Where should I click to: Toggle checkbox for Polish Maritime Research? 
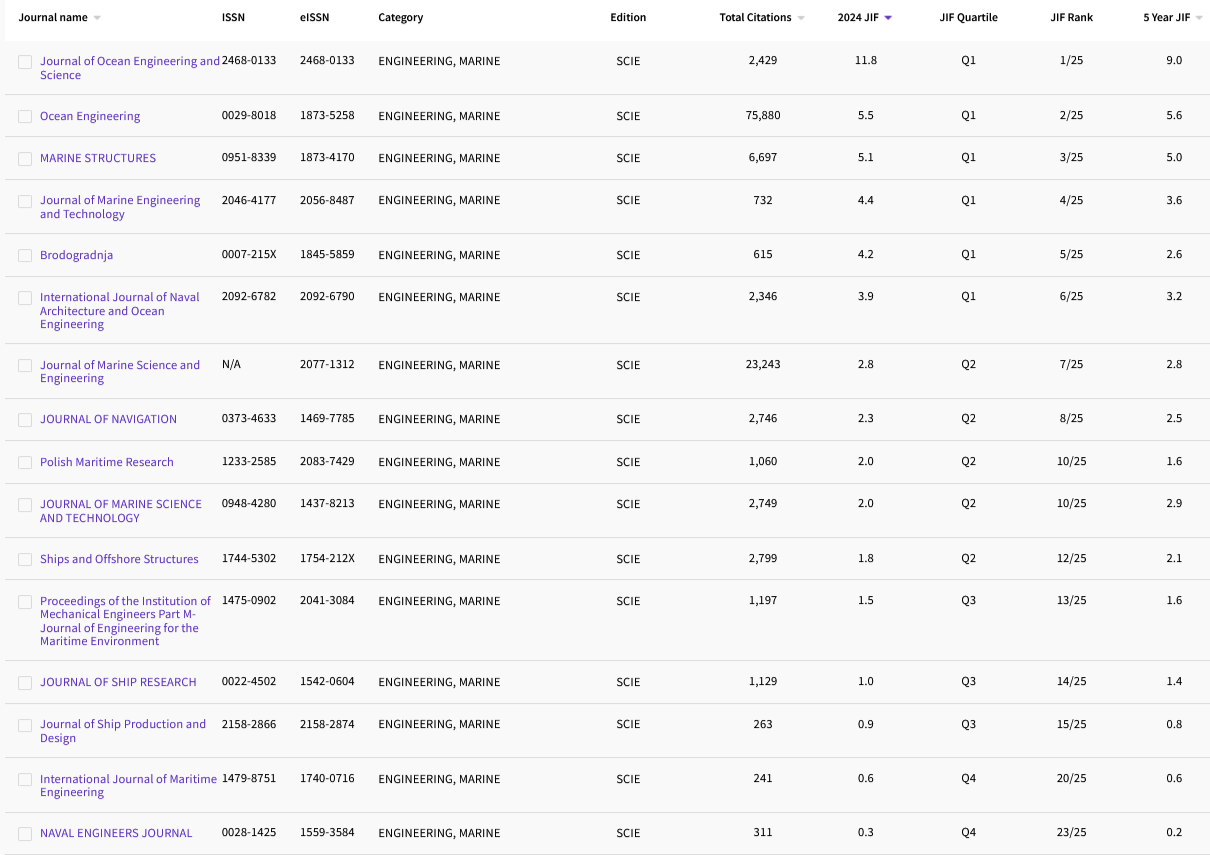pyautogui.click(x=25, y=463)
